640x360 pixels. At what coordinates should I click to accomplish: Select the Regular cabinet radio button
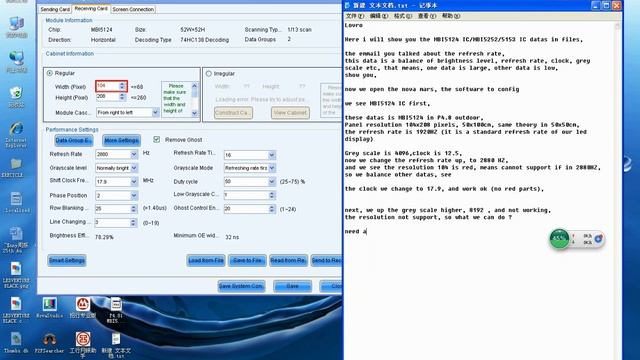pyautogui.click(x=50, y=73)
